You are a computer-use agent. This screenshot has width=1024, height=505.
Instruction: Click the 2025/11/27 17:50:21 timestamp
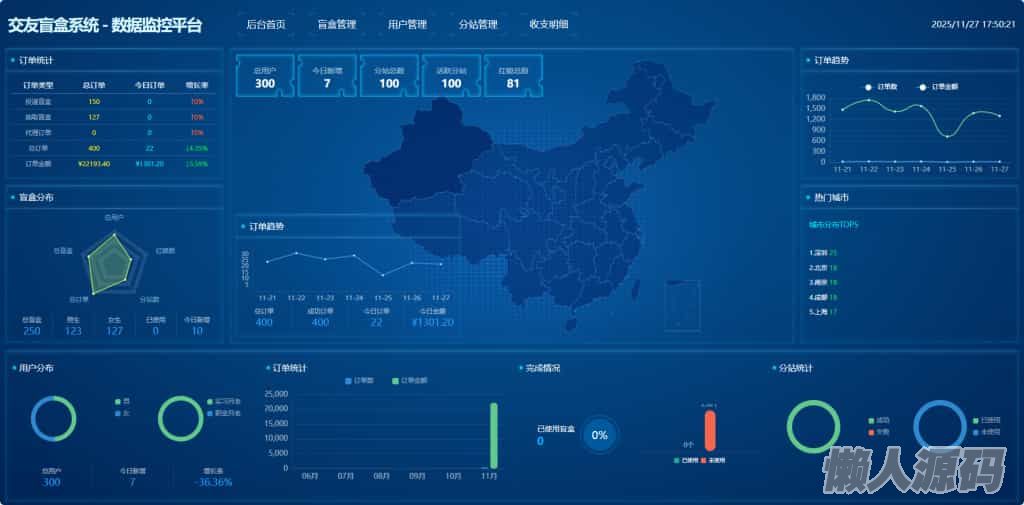[973, 24]
